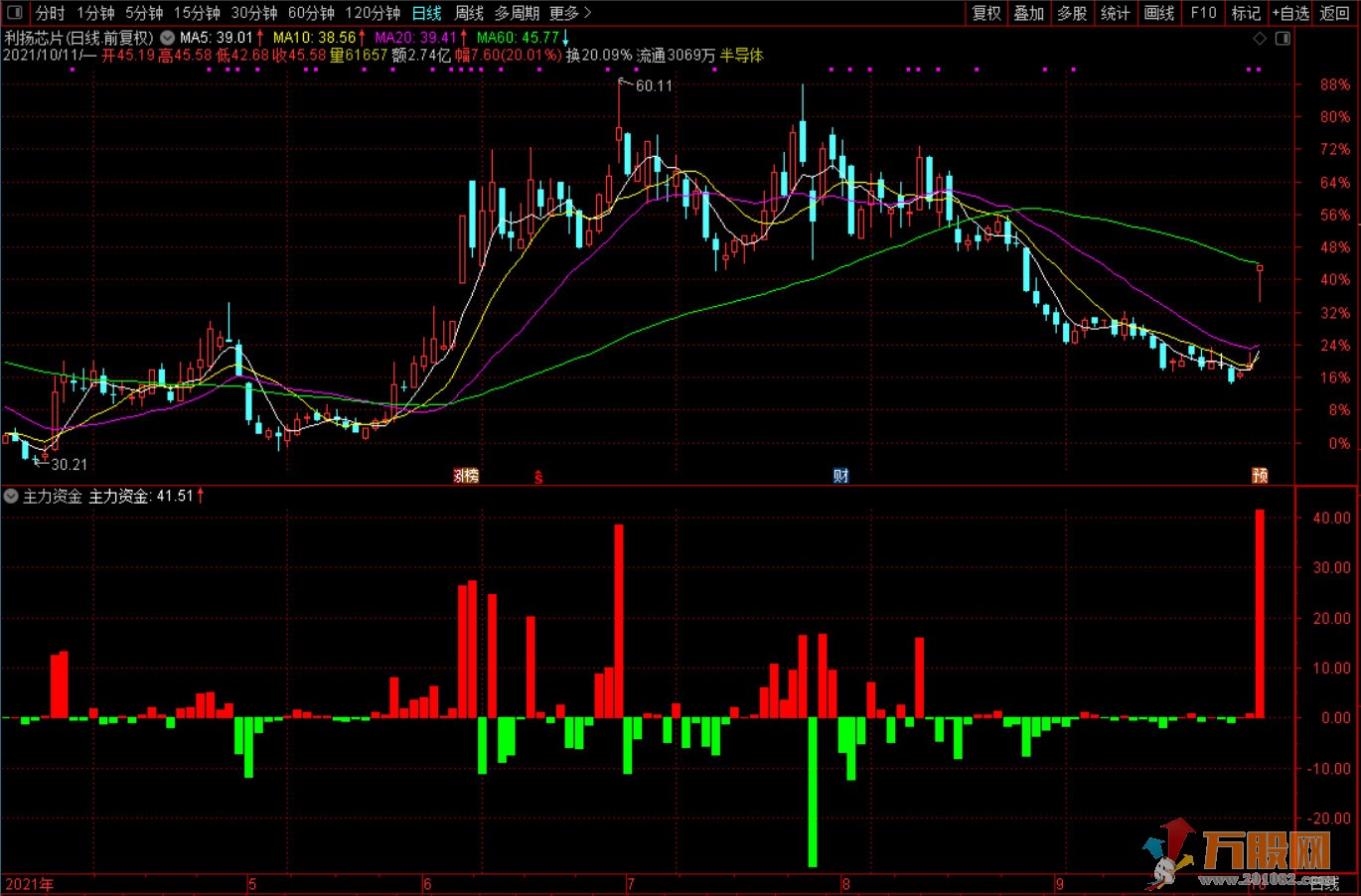This screenshot has height=896, width=1361.
Task: Click the MA60: 45.77 label
Action: (x=518, y=38)
